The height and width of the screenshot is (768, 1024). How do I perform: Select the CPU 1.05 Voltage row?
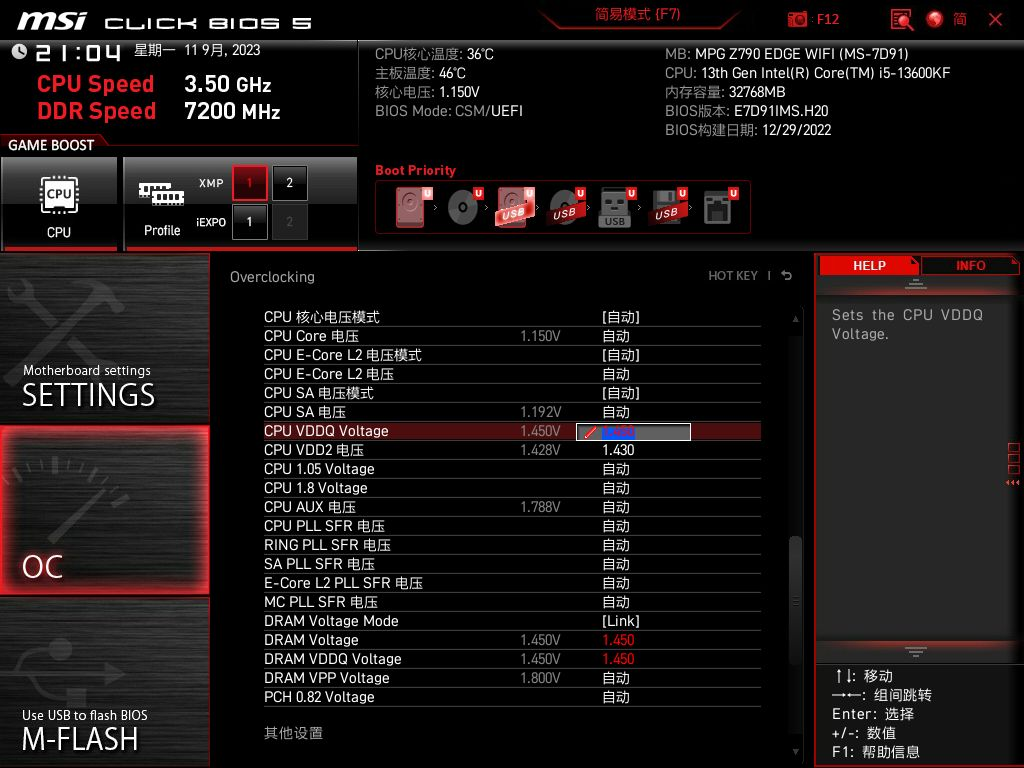(512, 469)
